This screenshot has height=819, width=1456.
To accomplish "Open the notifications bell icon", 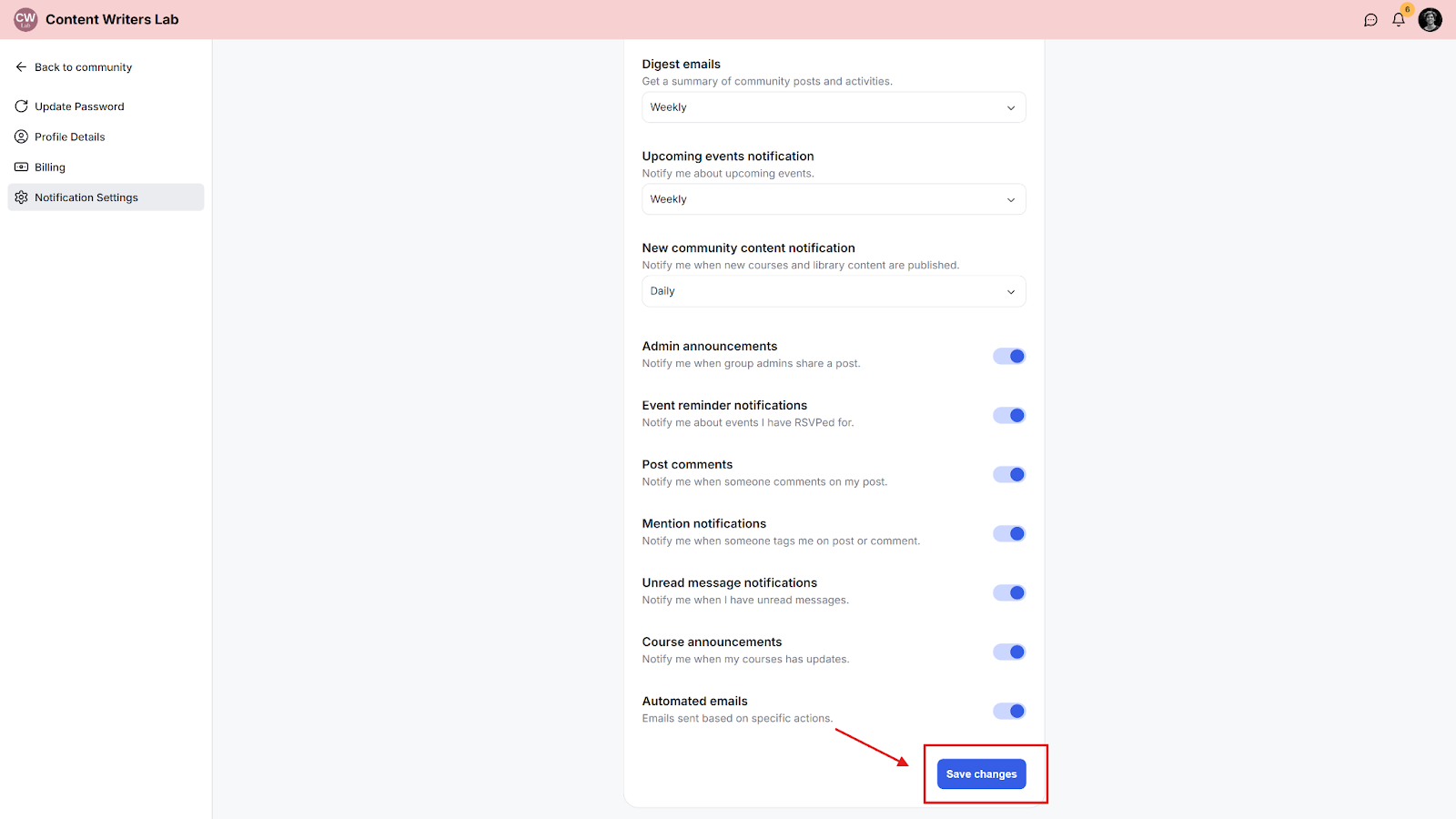I will point(1399,20).
